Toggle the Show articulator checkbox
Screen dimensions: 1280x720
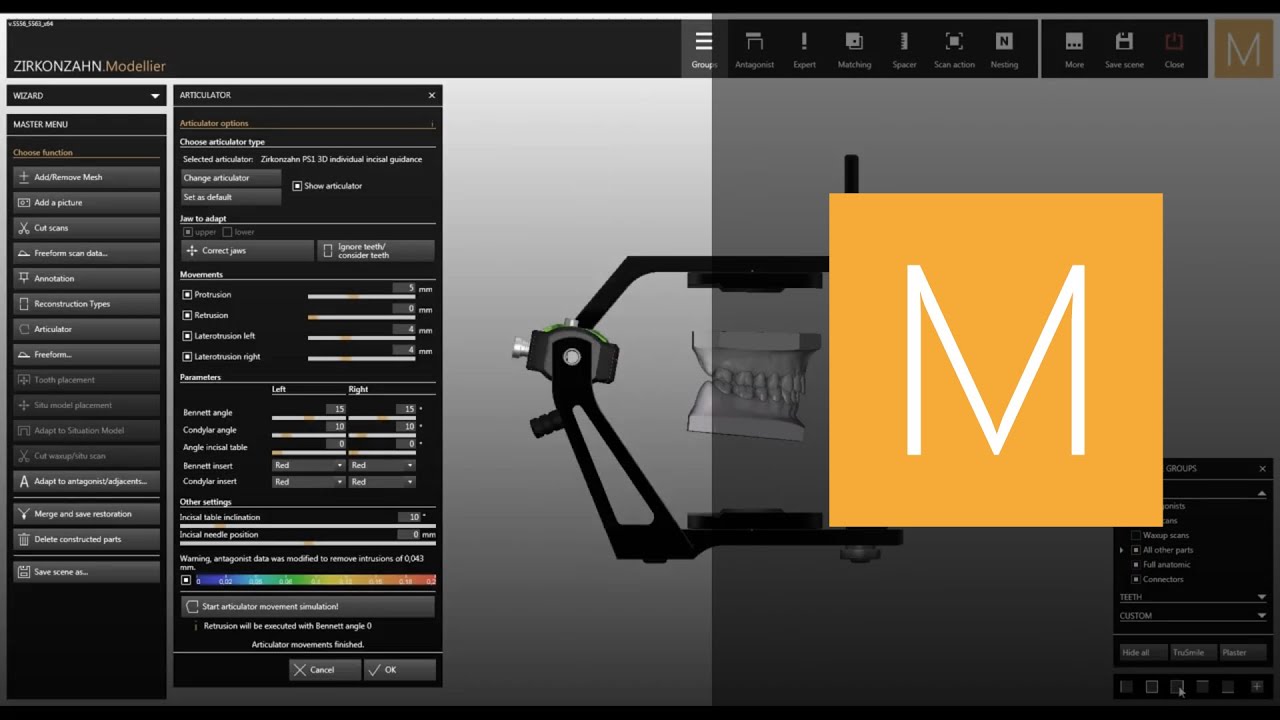coord(297,186)
